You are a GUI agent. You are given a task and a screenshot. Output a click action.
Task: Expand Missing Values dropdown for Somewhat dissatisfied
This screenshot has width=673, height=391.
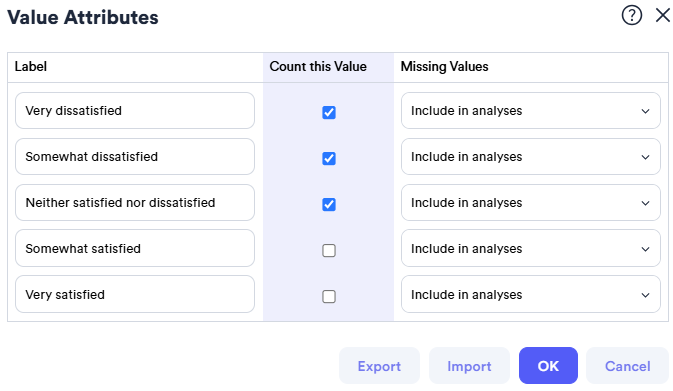(x=531, y=157)
